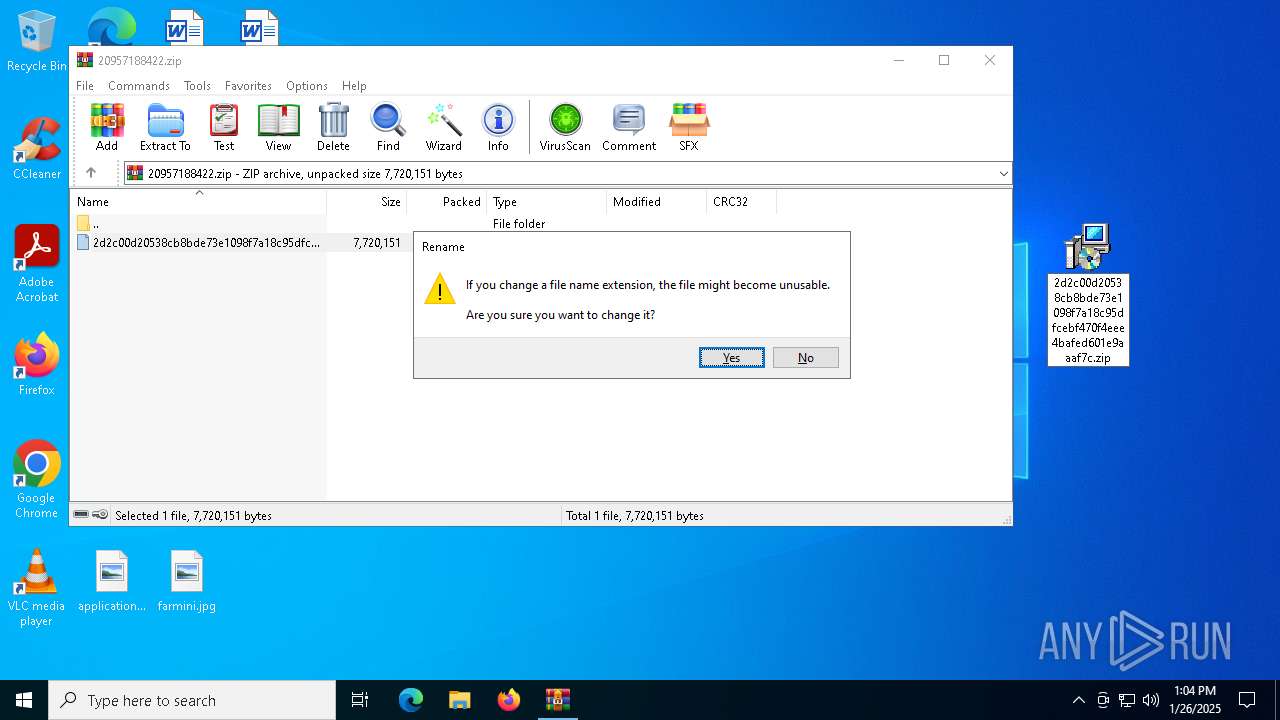Open the Firefox desktop shortcut

36,365
